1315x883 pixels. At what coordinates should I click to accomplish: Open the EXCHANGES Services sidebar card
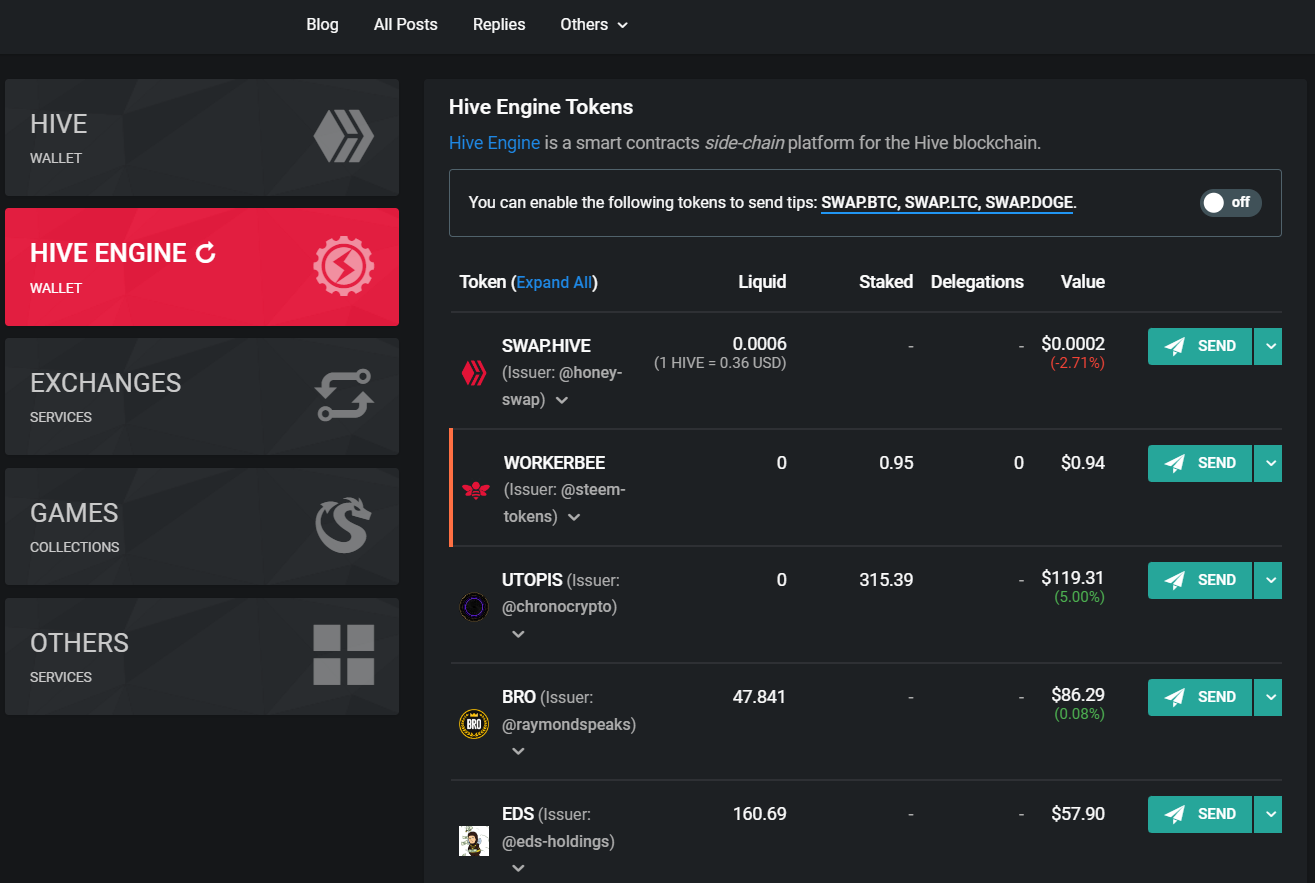[202, 396]
